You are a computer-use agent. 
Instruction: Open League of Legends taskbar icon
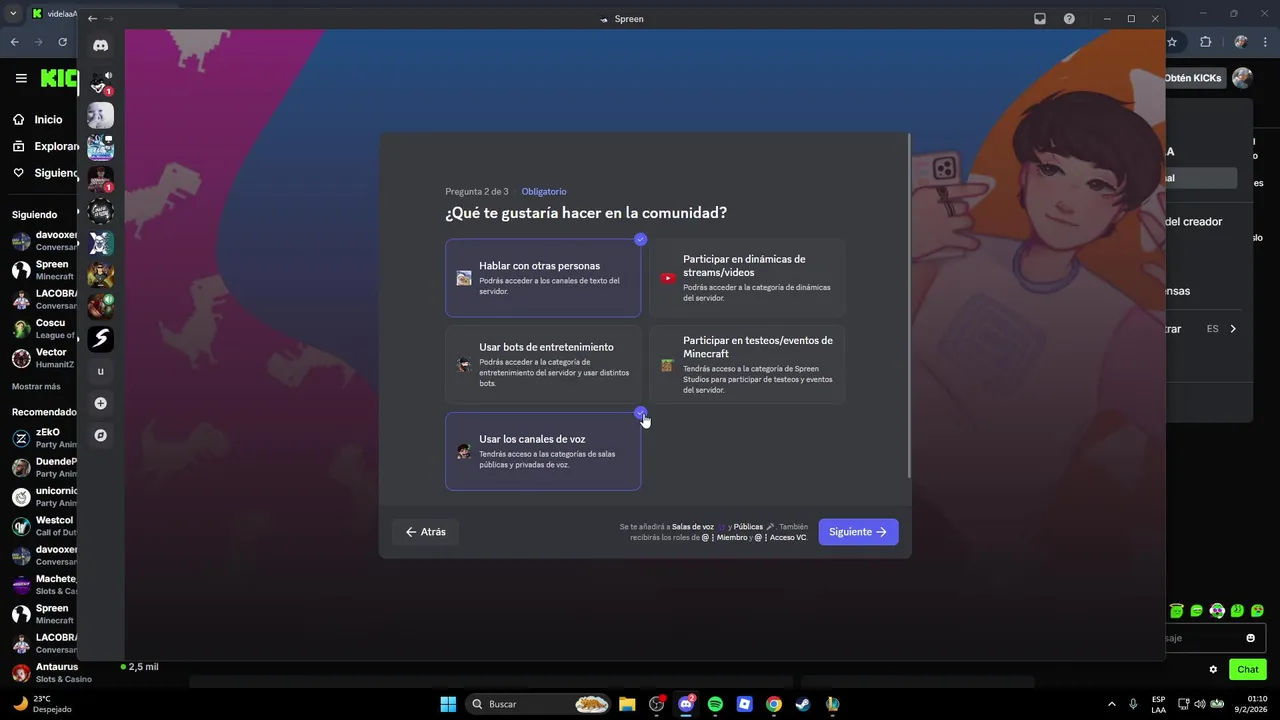[832, 704]
